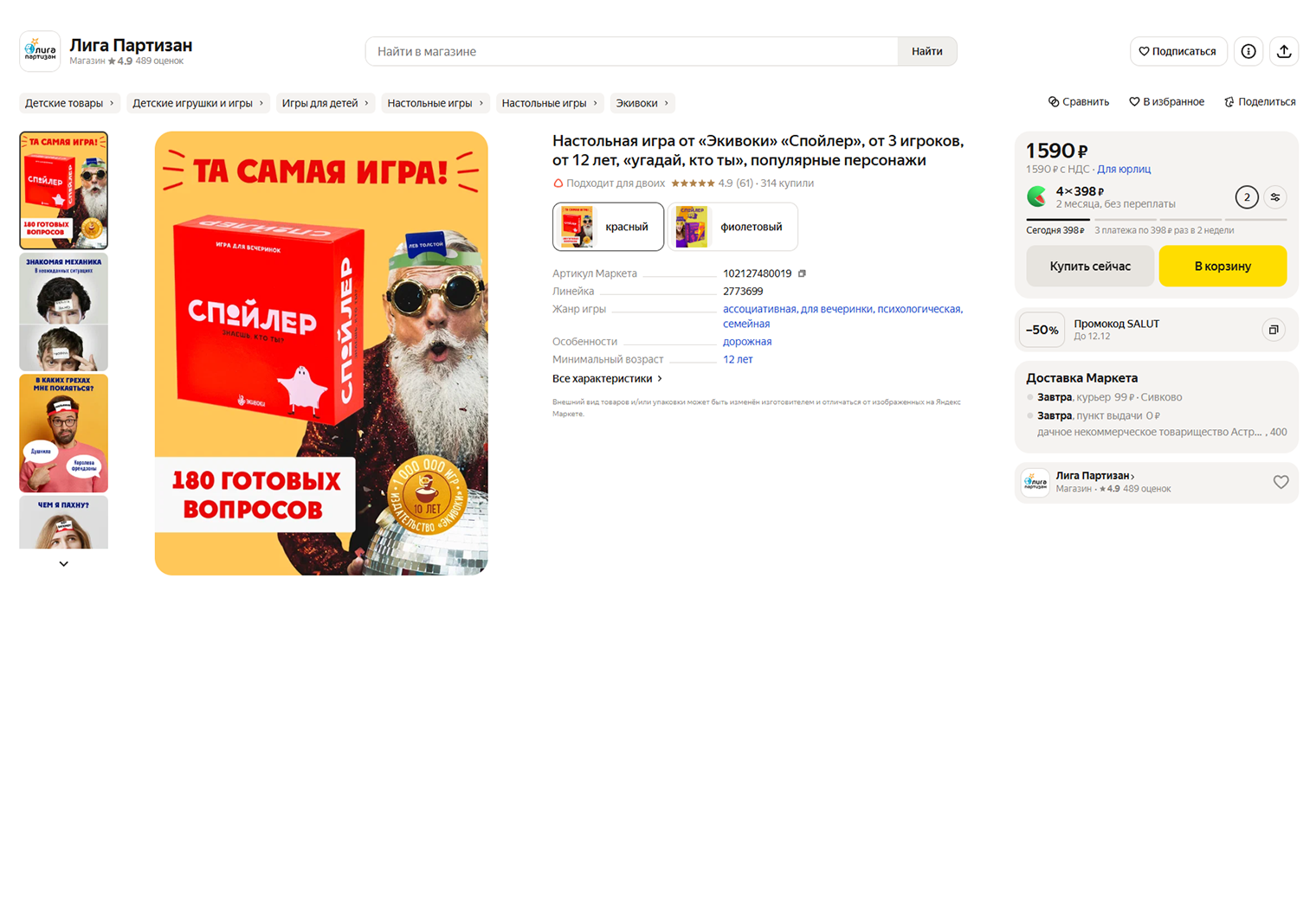Open the ассоциативная genre link
The width and height of the screenshot is (1316, 919).
pos(758,309)
